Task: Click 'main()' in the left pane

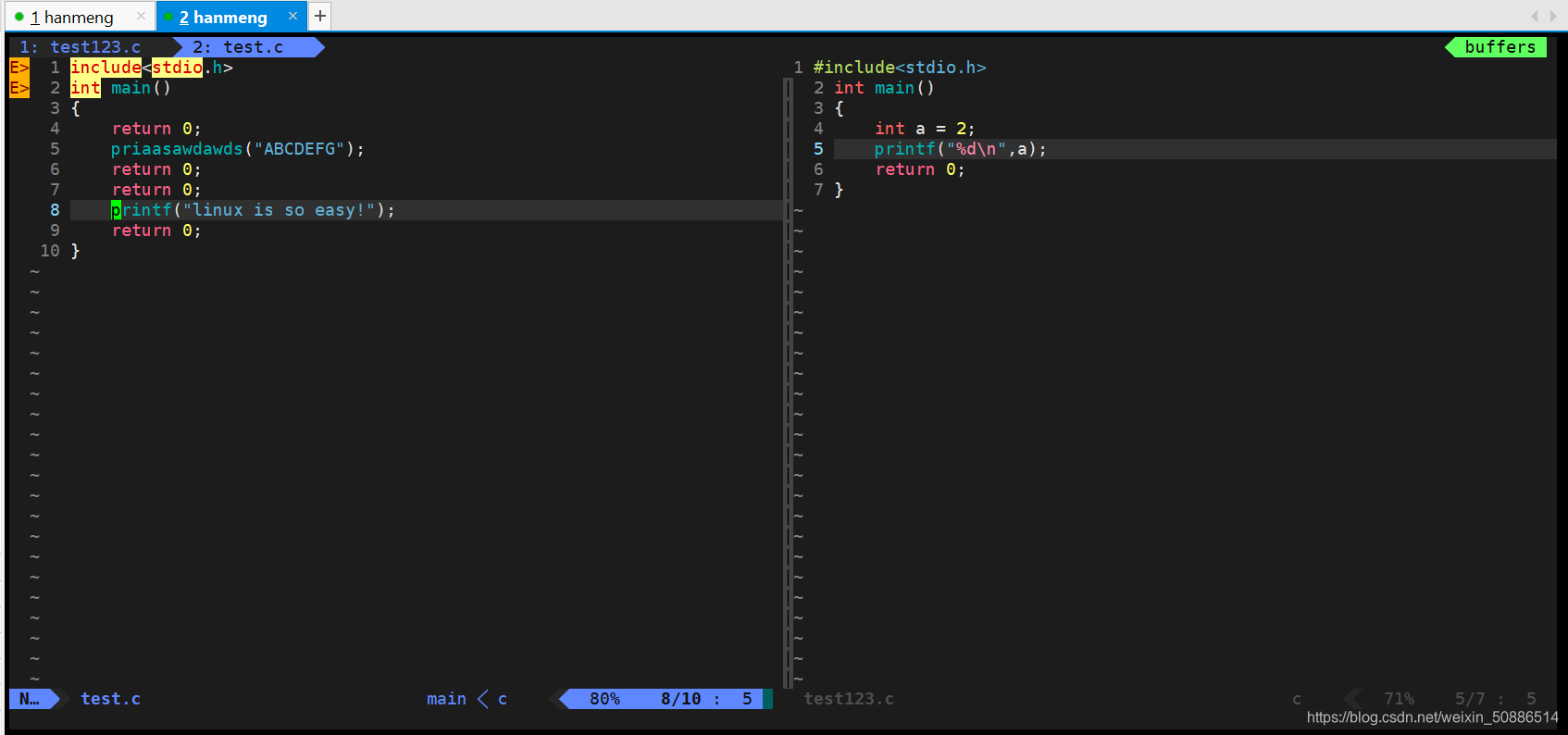Action: coord(141,88)
